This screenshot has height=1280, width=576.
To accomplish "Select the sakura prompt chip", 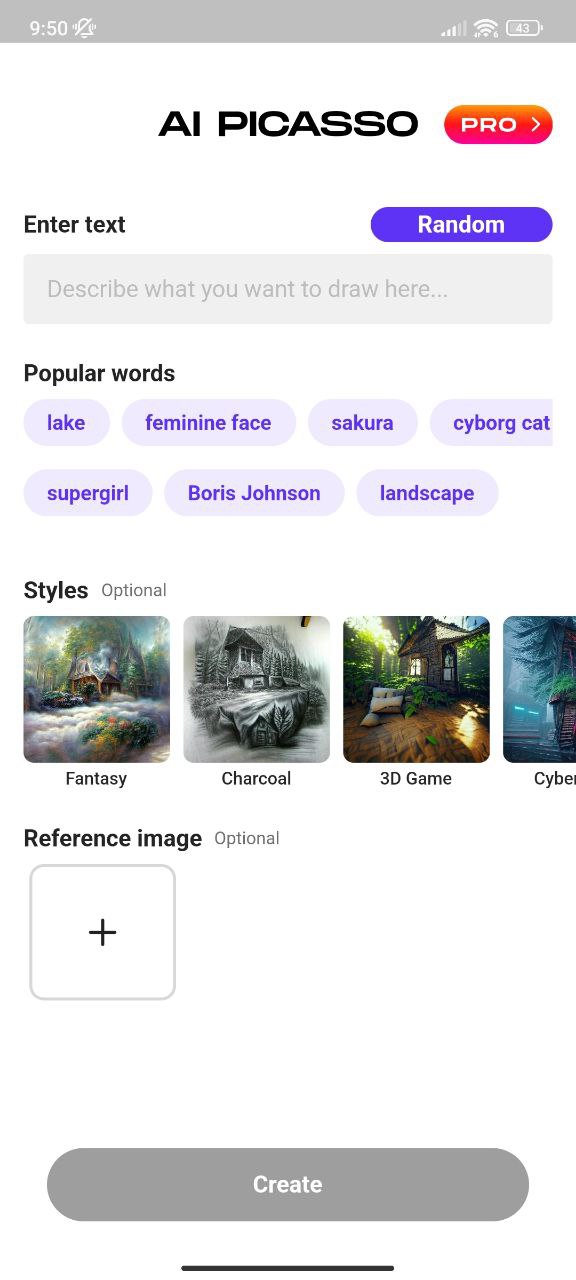I will click(362, 422).
